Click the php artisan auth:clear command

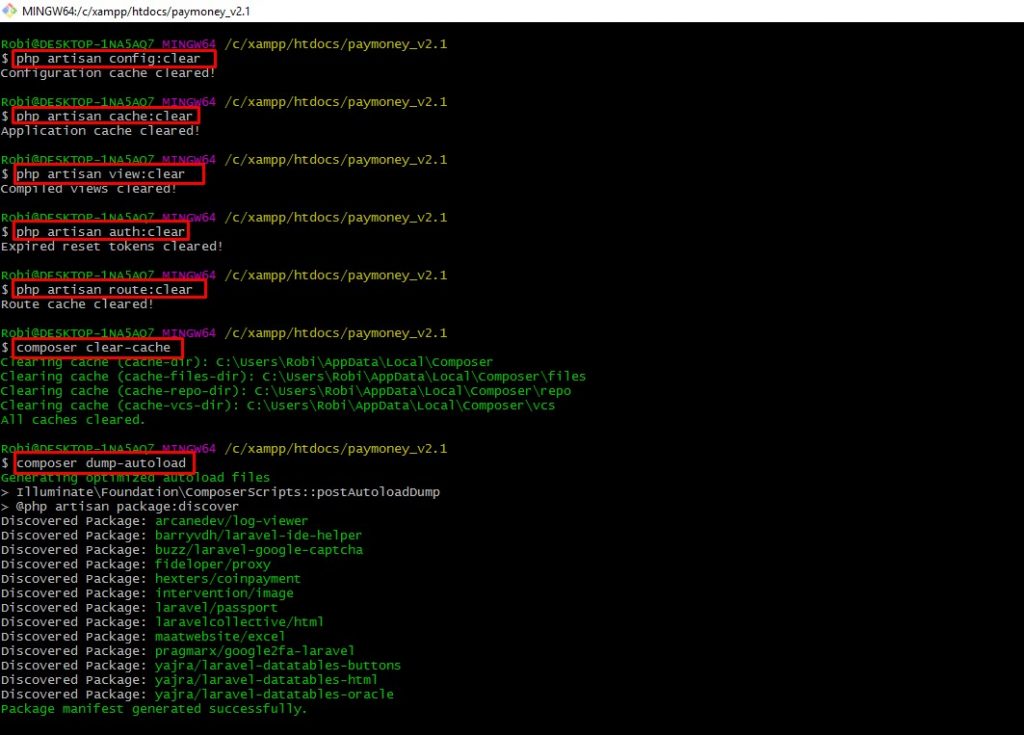[100, 232]
